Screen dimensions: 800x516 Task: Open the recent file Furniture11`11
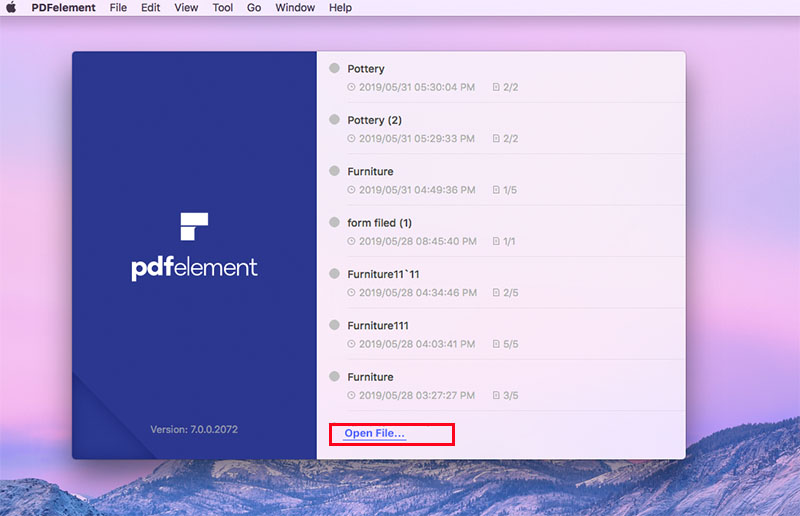[x=501, y=283]
